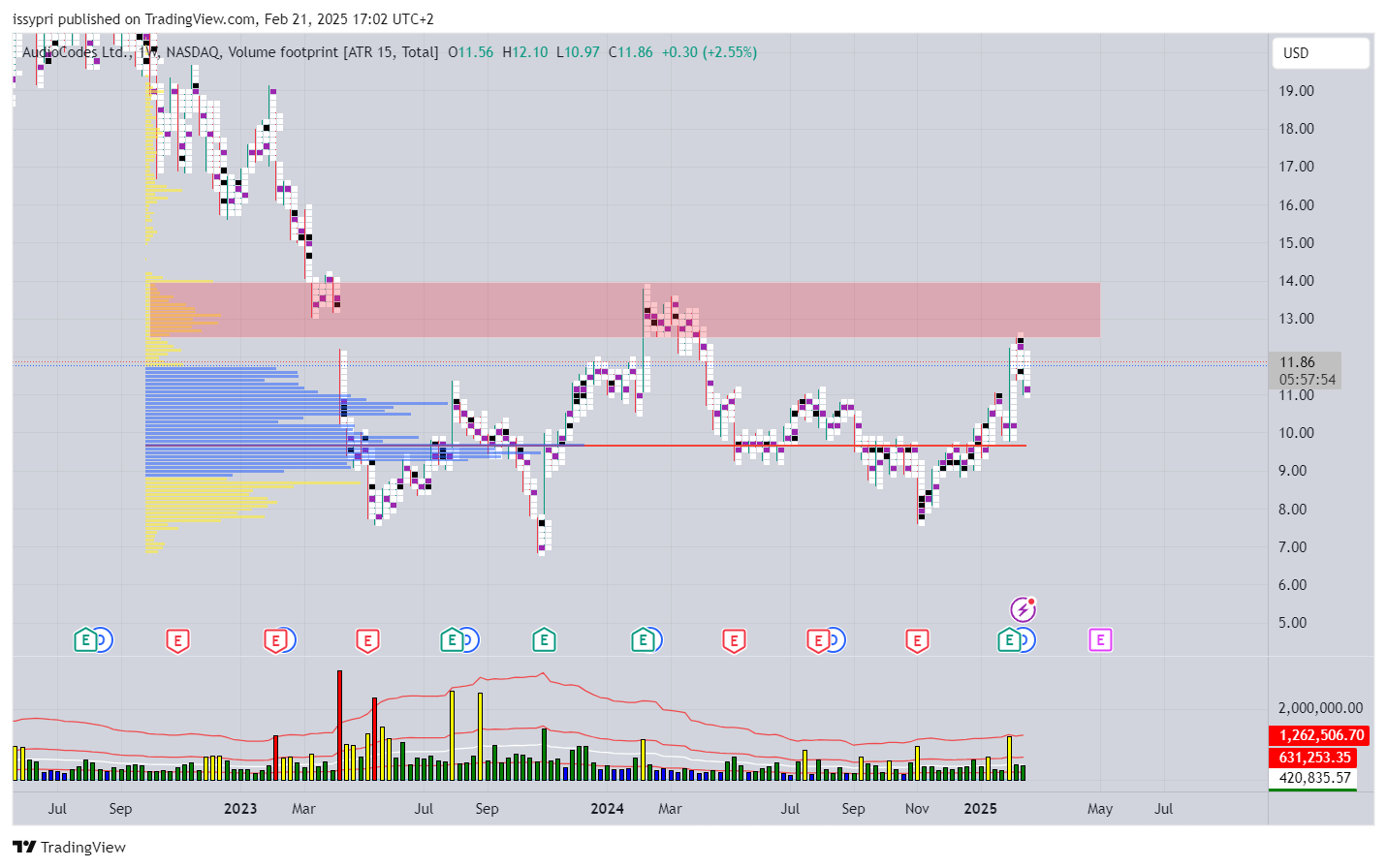Click the close value C11.86
The width and height of the screenshot is (1387, 868).
click(631, 52)
